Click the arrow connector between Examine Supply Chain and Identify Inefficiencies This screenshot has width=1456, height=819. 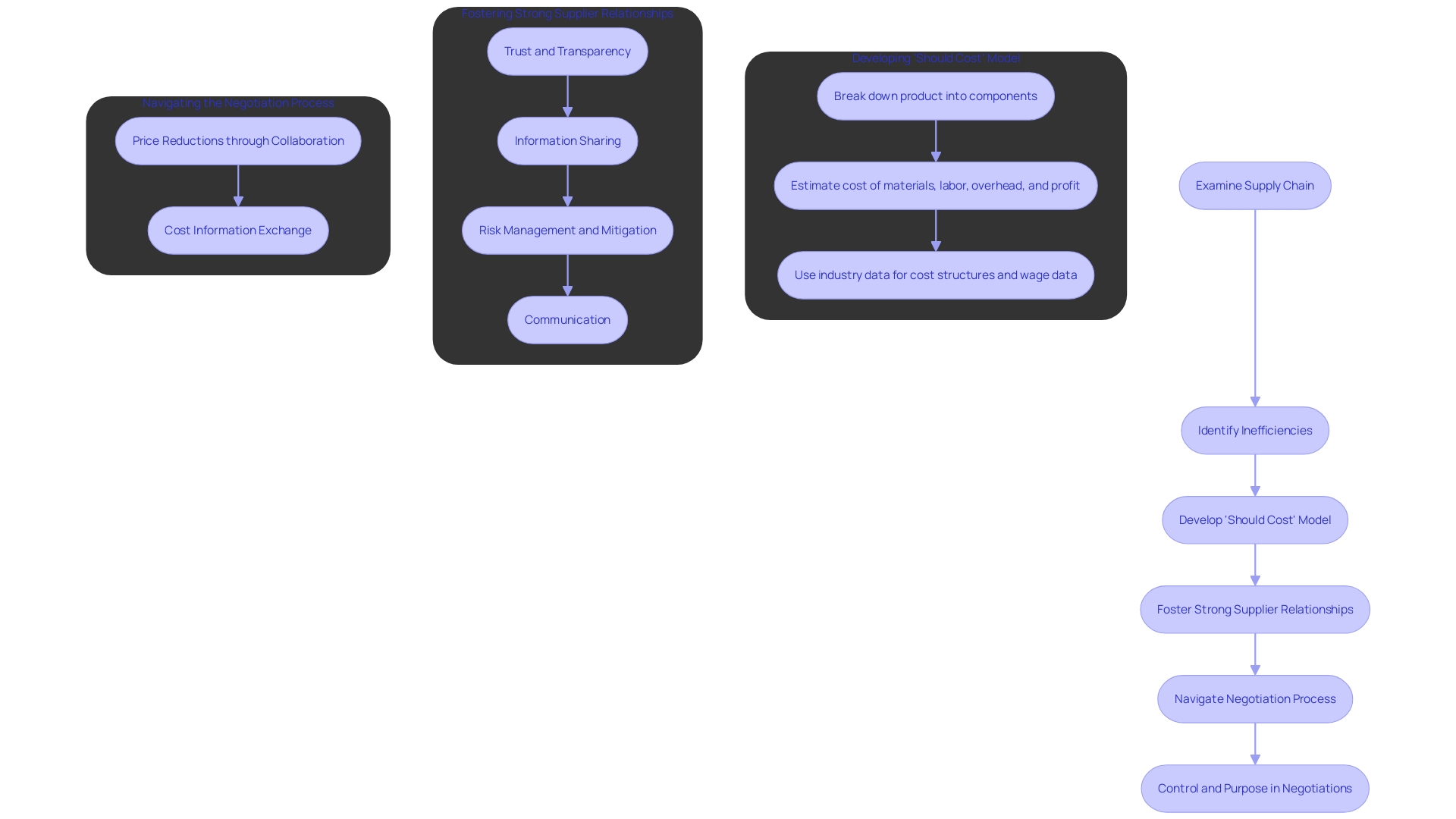point(1254,307)
